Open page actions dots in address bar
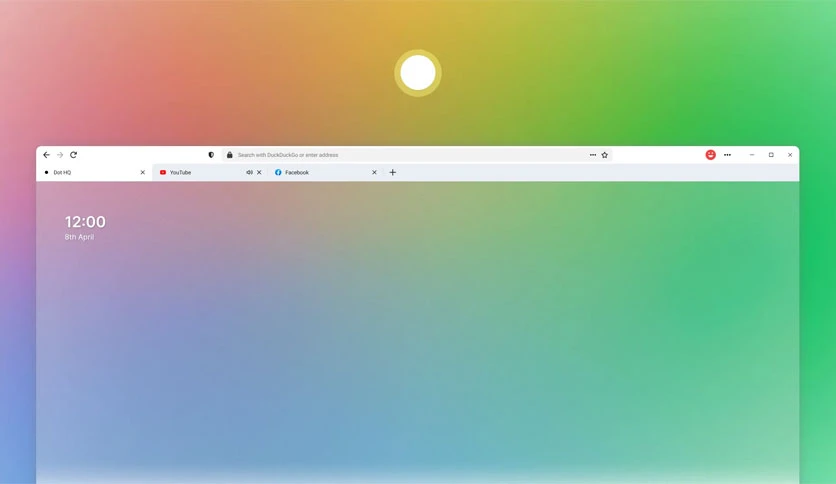 593,155
